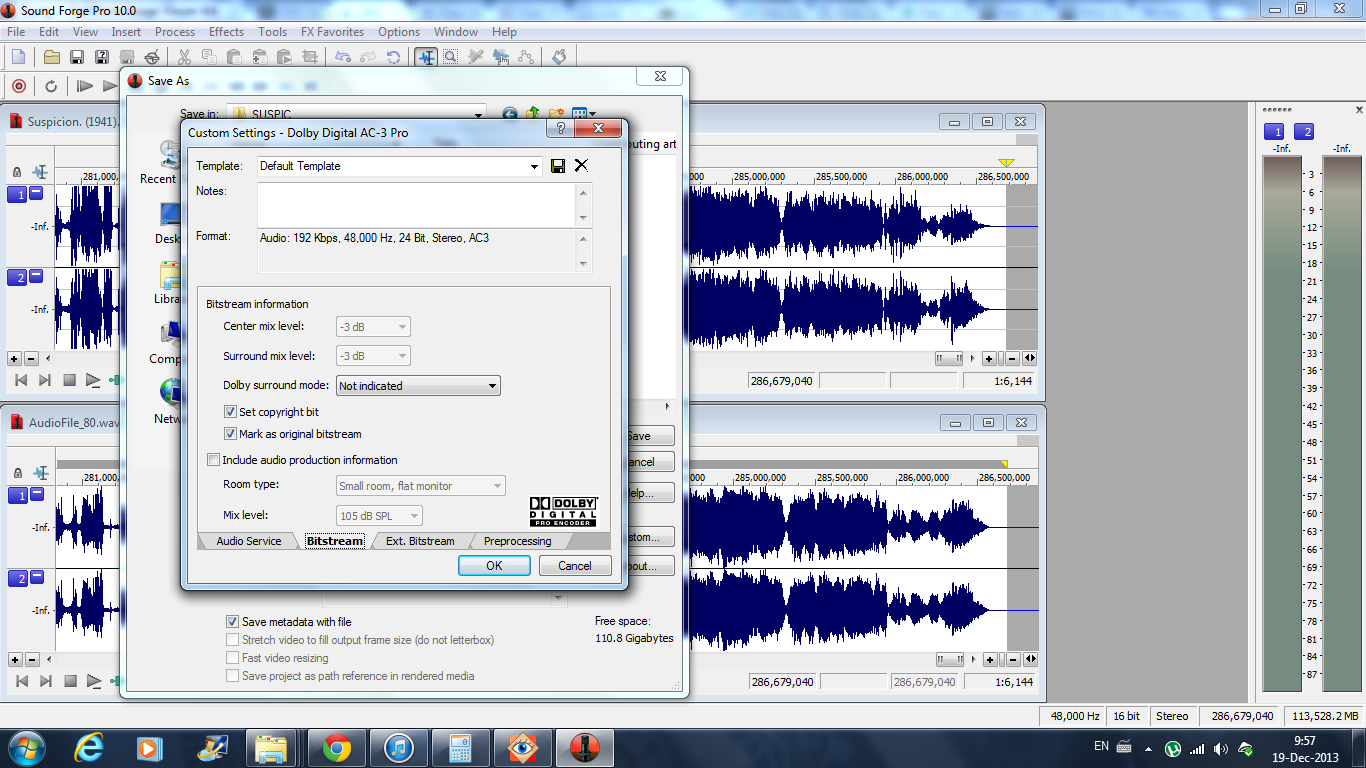
Task: Click the Repeat icon in main toolbar
Action: pos(394,57)
